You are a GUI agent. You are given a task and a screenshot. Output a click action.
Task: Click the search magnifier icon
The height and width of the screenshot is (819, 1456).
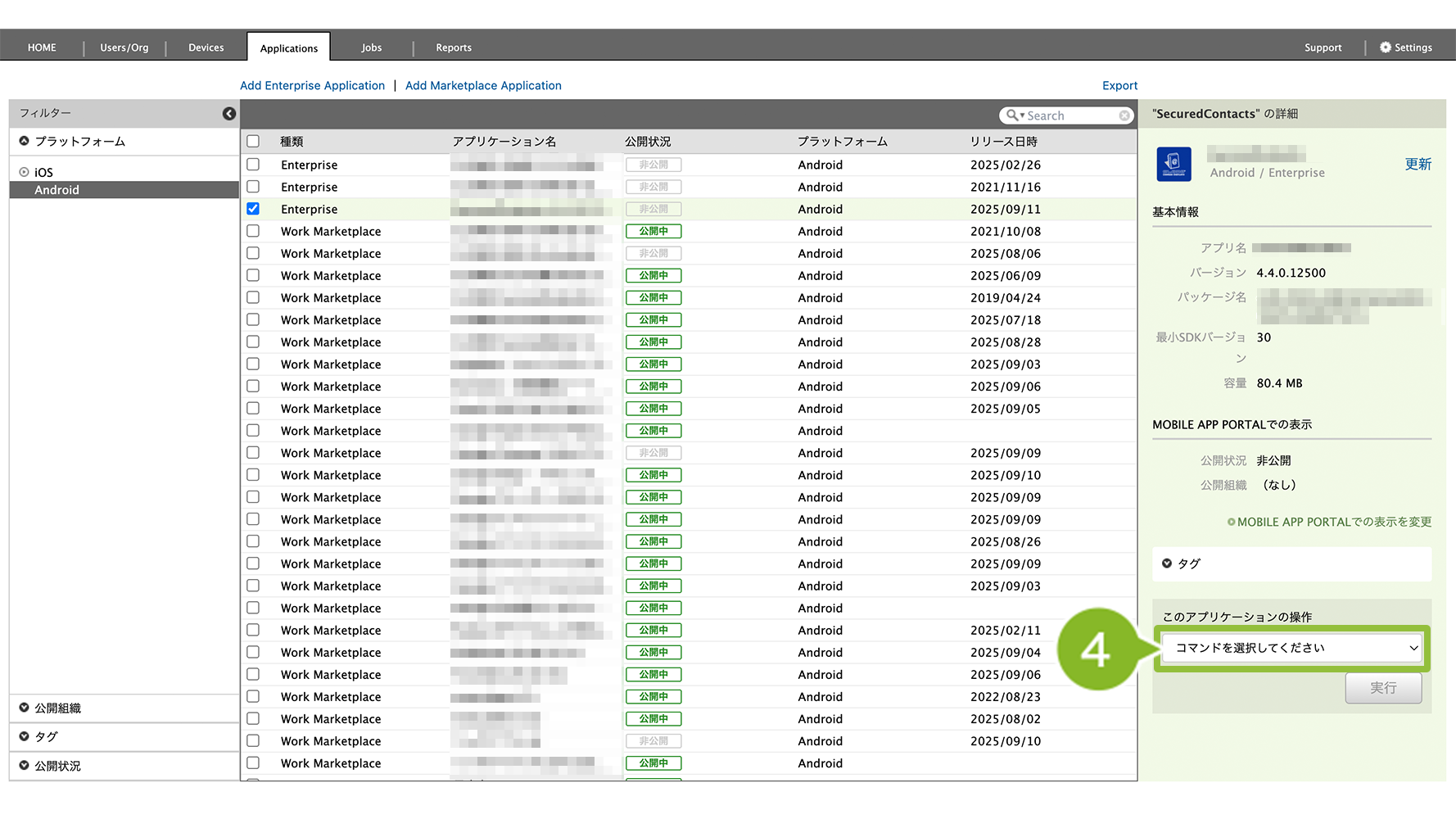[x=1013, y=115]
